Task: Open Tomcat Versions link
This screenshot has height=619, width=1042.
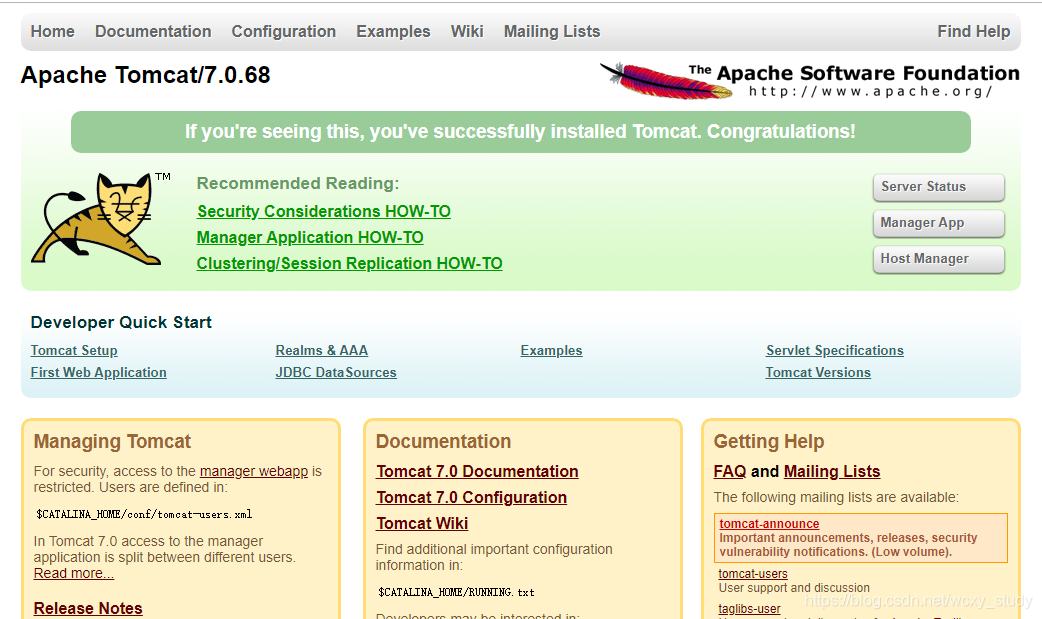Action: [818, 372]
